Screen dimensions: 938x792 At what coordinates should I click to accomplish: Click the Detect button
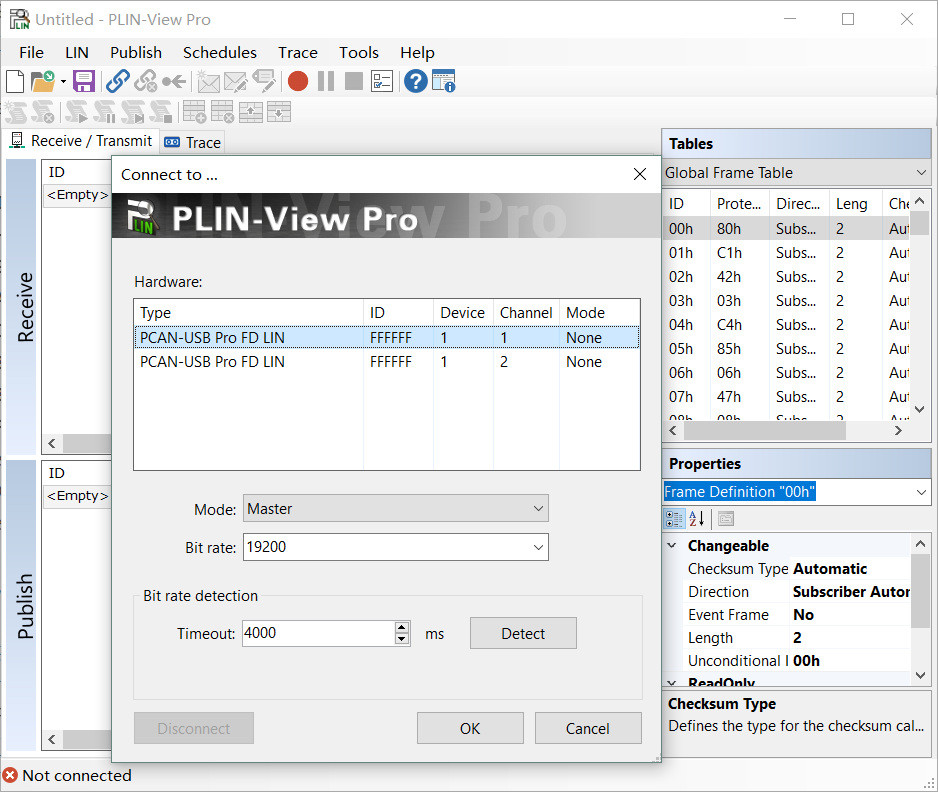click(523, 633)
